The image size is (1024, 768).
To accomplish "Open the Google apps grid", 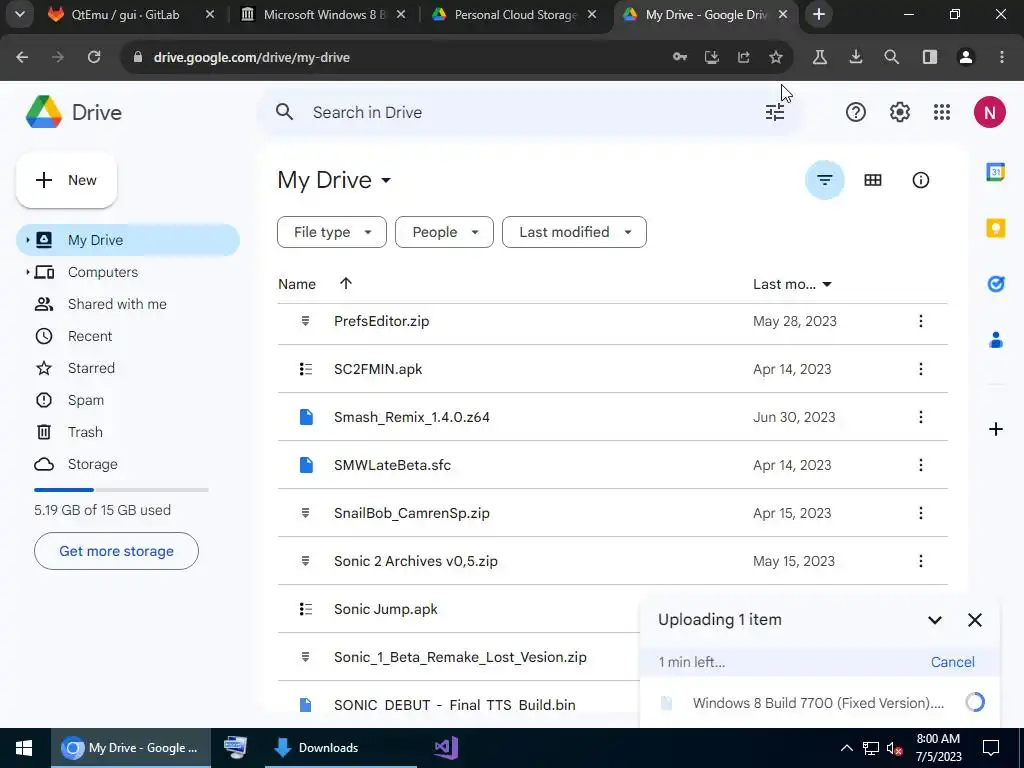I will click(x=942, y=112).
